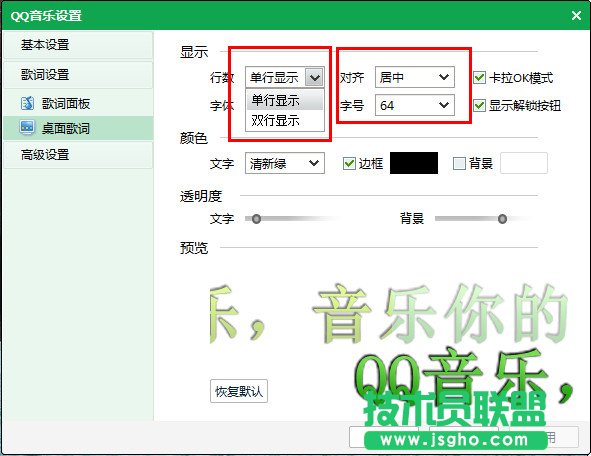Collapse the 行数 dropdown arrow
The width and height of the screenshot is (591, 456).
click(x=314, y=78)
